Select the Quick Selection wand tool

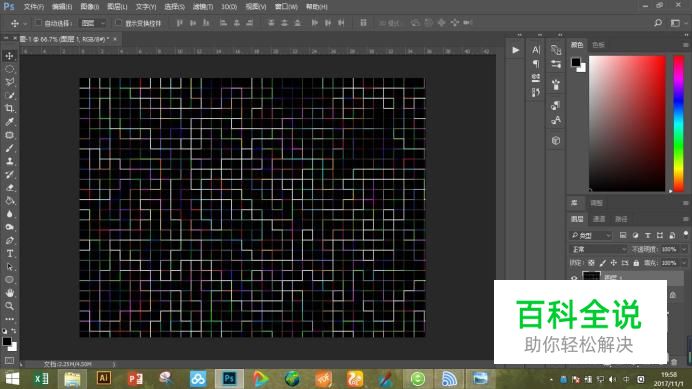click(x=9, y=95)
